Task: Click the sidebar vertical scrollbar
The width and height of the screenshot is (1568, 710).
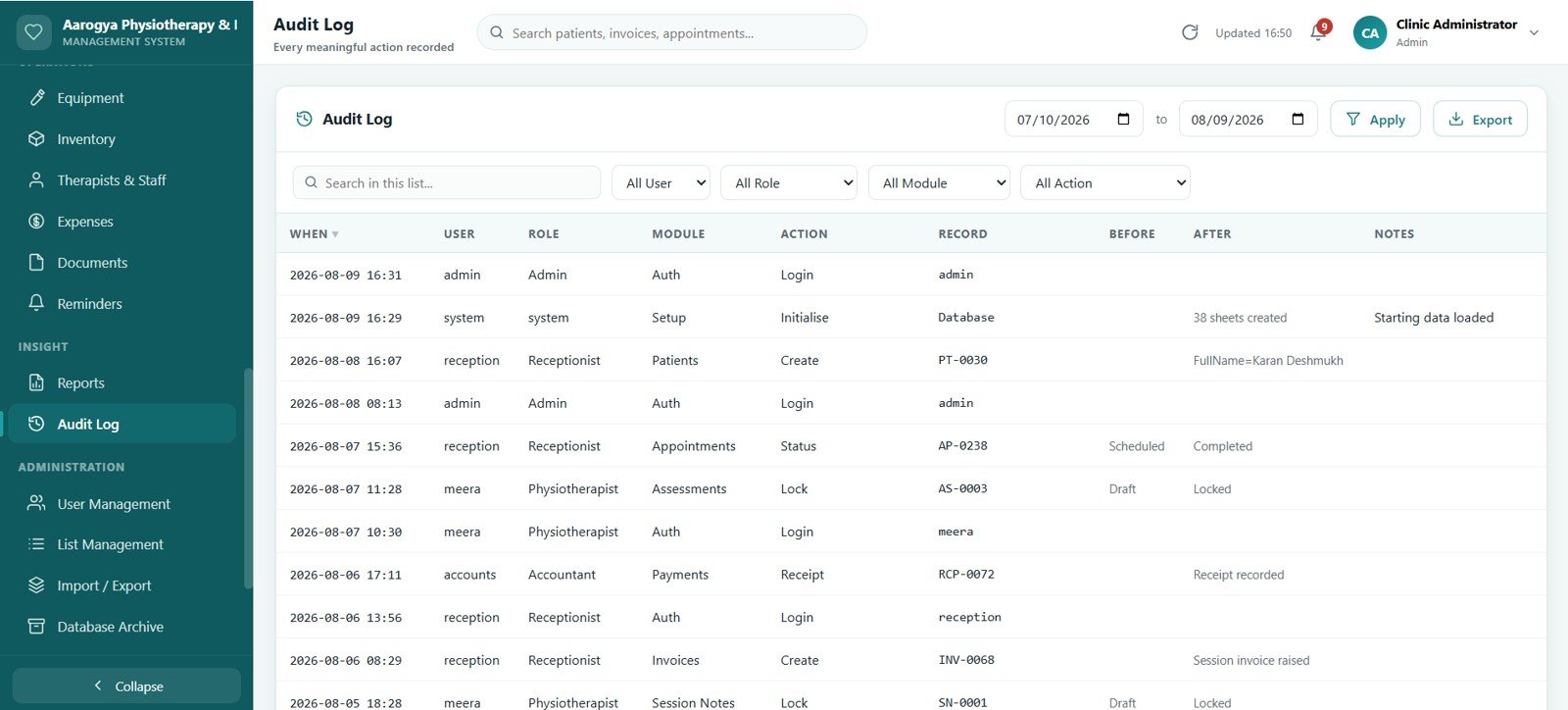Action: click(248, 479)
